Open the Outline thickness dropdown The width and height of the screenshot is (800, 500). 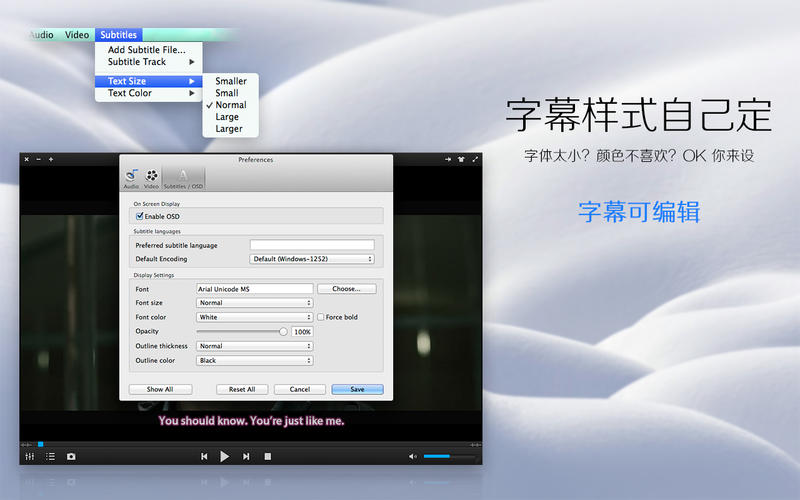[x=255, y=346]
